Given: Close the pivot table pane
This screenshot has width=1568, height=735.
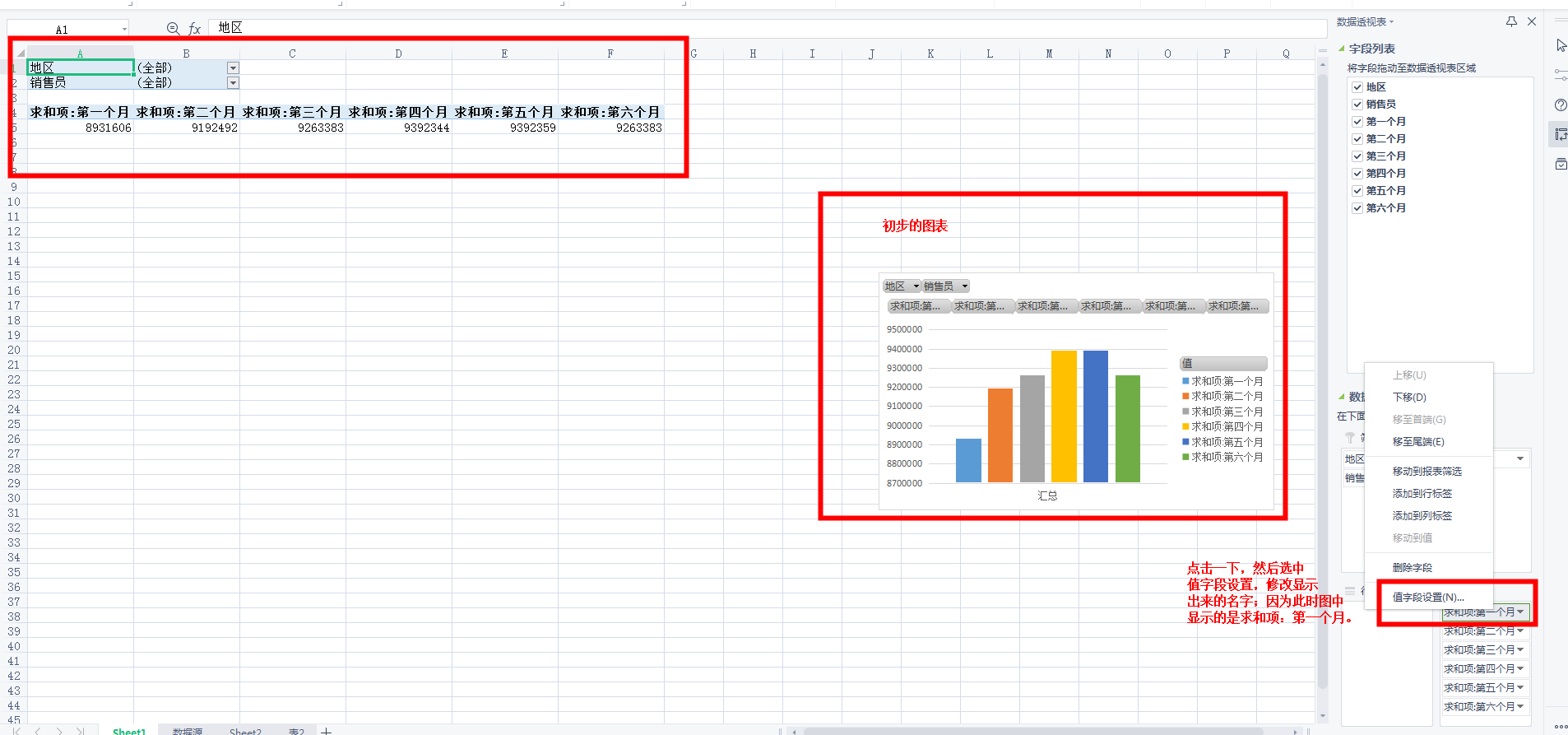Looking at the screenshot, I should pos(1532,21).
